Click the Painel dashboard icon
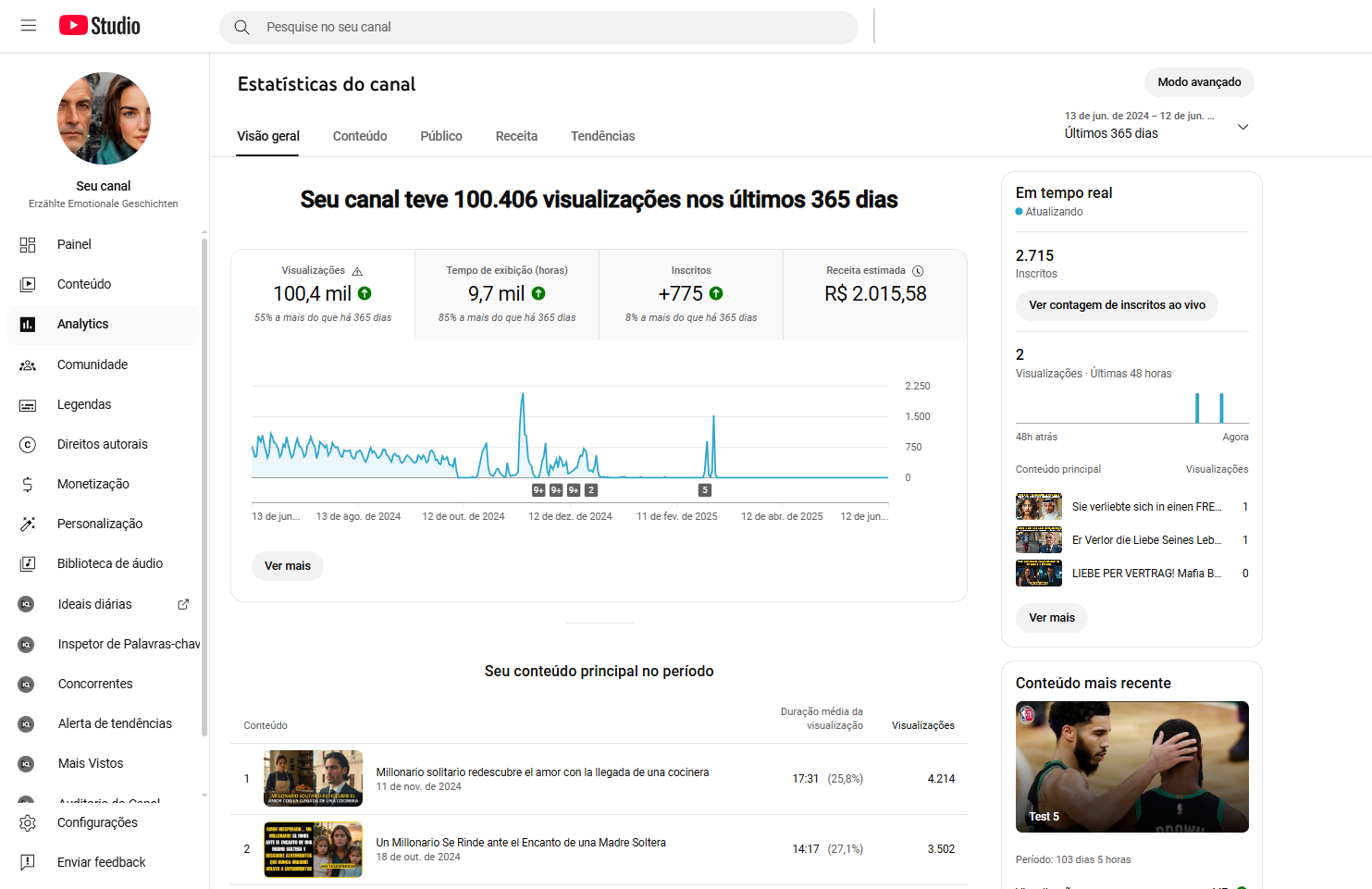 click(x=28, y=244)
